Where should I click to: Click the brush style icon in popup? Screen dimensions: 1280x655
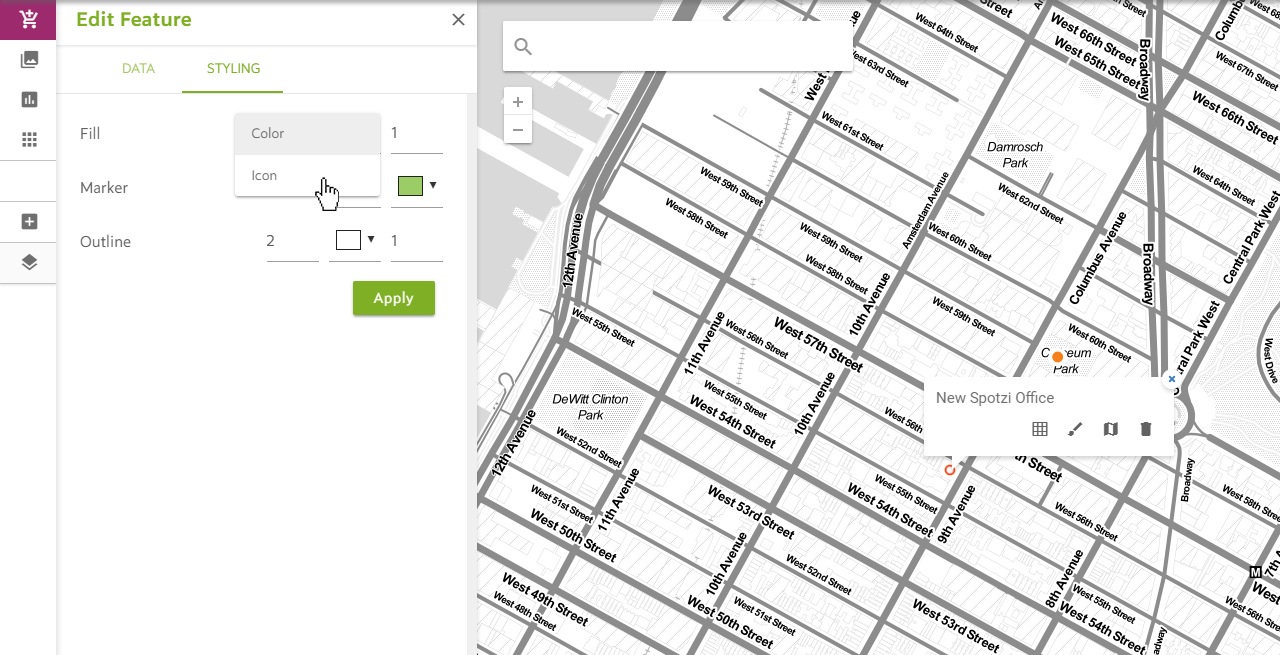click(x=1075, y=429)
